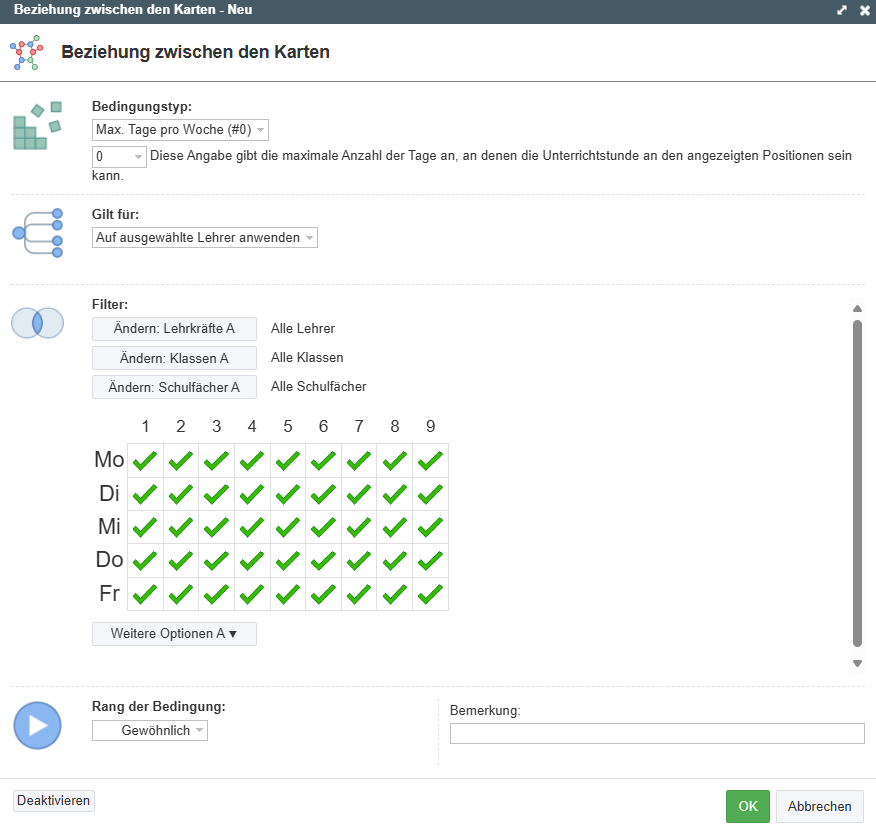
Task: Click the Venn diagram icon beside Filter
Action: [x=37, y=323]
